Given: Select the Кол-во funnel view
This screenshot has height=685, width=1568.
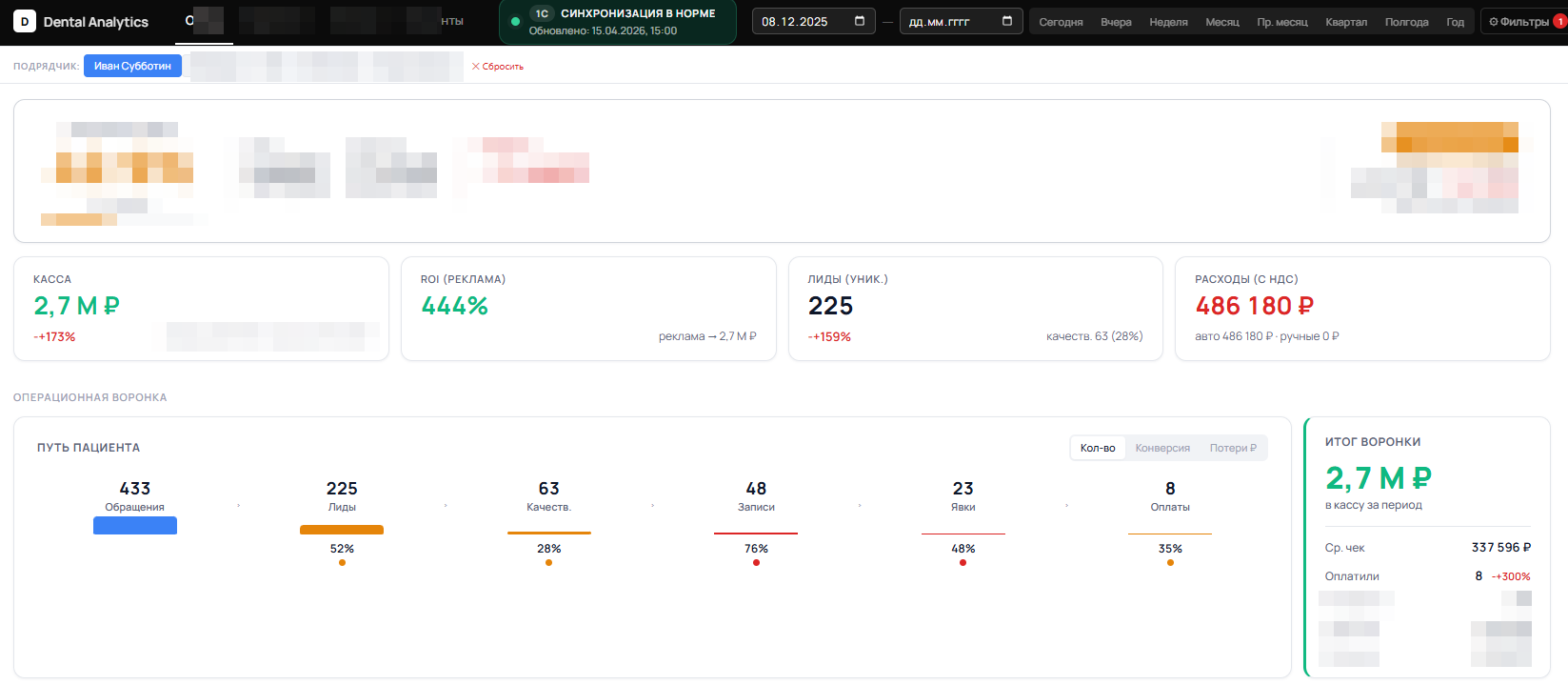Looking at the screenshot, I should 1098,448.
